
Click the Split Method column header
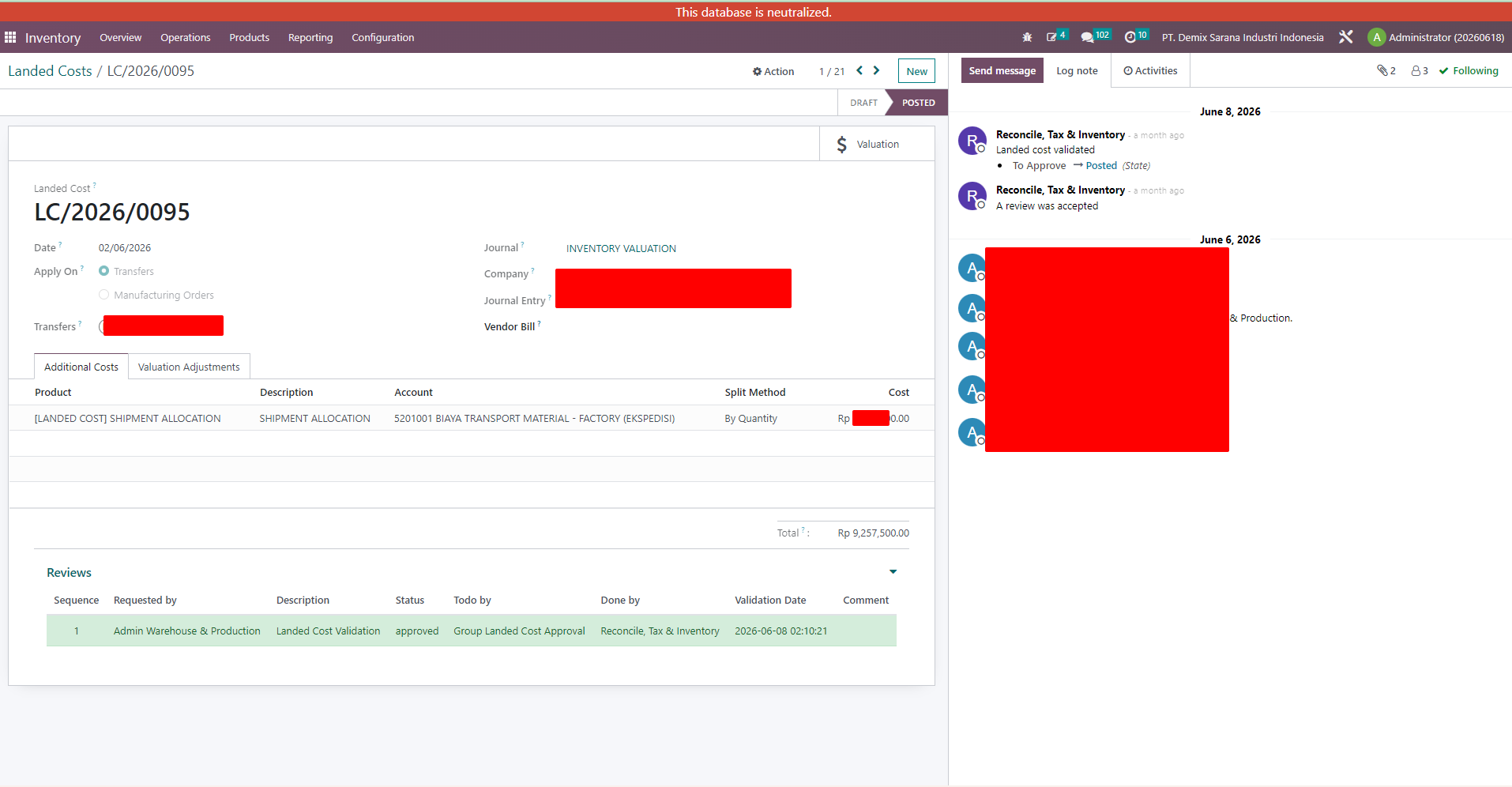pyautogui.click(x=755, y=393)
